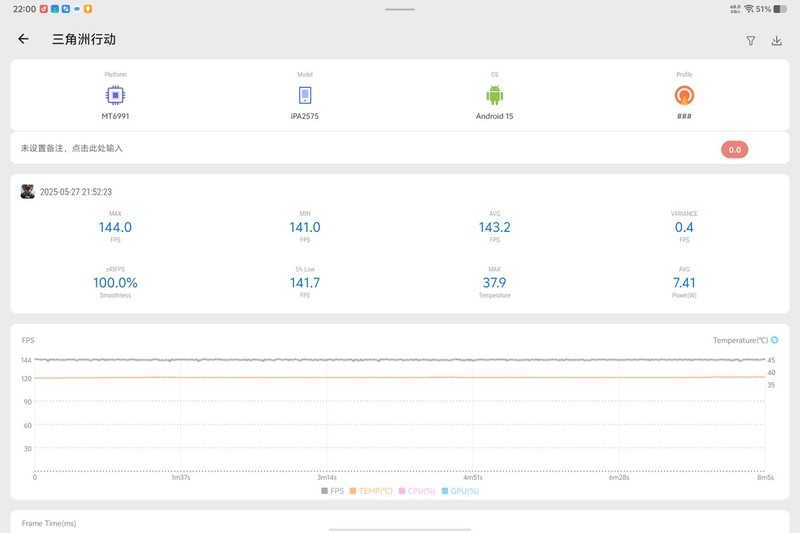Screen dimensions: 800x533
Task: Click the download report icon
Action: pos(777,41)
